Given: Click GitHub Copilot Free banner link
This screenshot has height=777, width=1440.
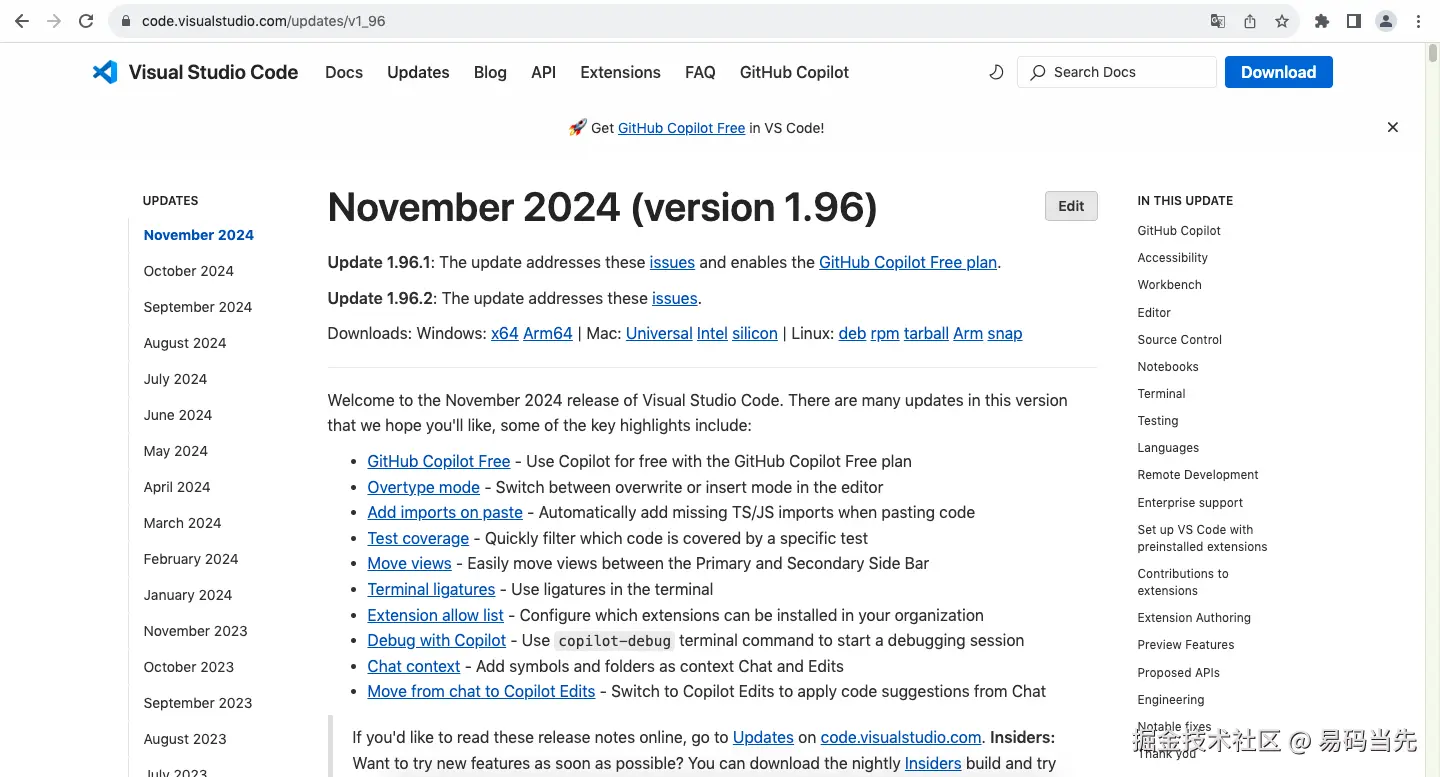Looking at the screenshot, I should click(x=681, y=128).
